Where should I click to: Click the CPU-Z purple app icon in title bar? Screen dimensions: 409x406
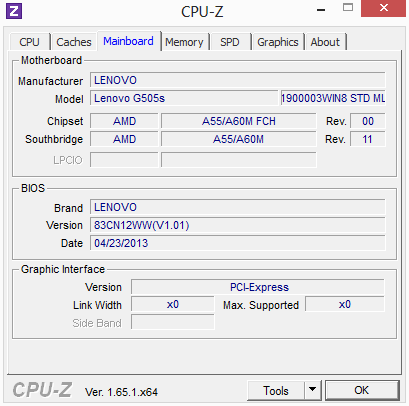pos(14,11)
